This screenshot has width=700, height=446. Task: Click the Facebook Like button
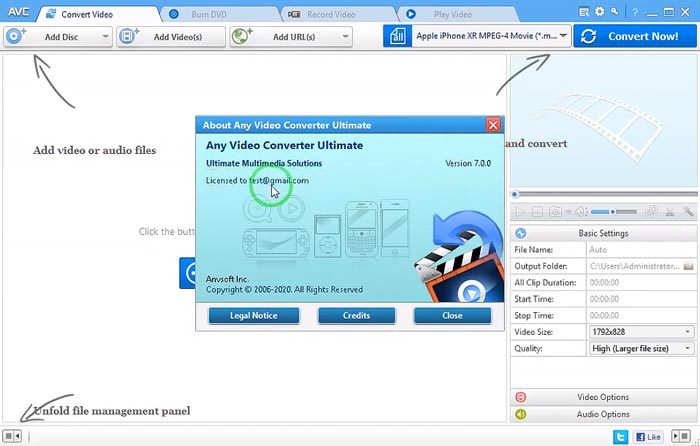pos(648,437)
